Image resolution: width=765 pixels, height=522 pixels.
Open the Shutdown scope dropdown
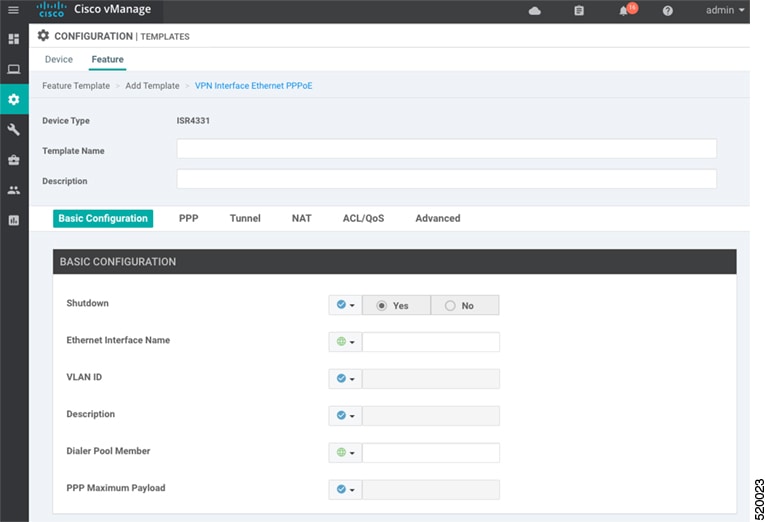tap(345, 305)
